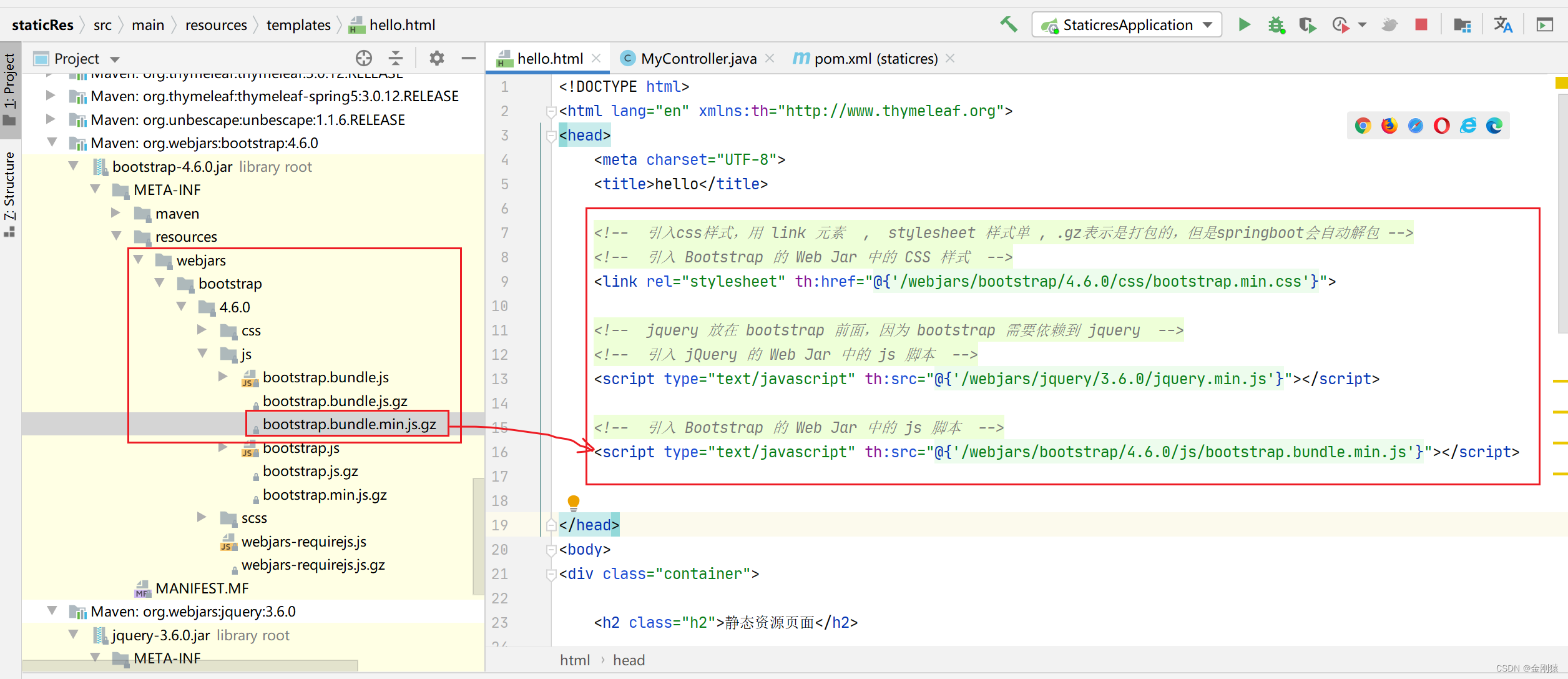
Task: Click the templates breadcrumb in navigation bar
Action: click(298, 25)
